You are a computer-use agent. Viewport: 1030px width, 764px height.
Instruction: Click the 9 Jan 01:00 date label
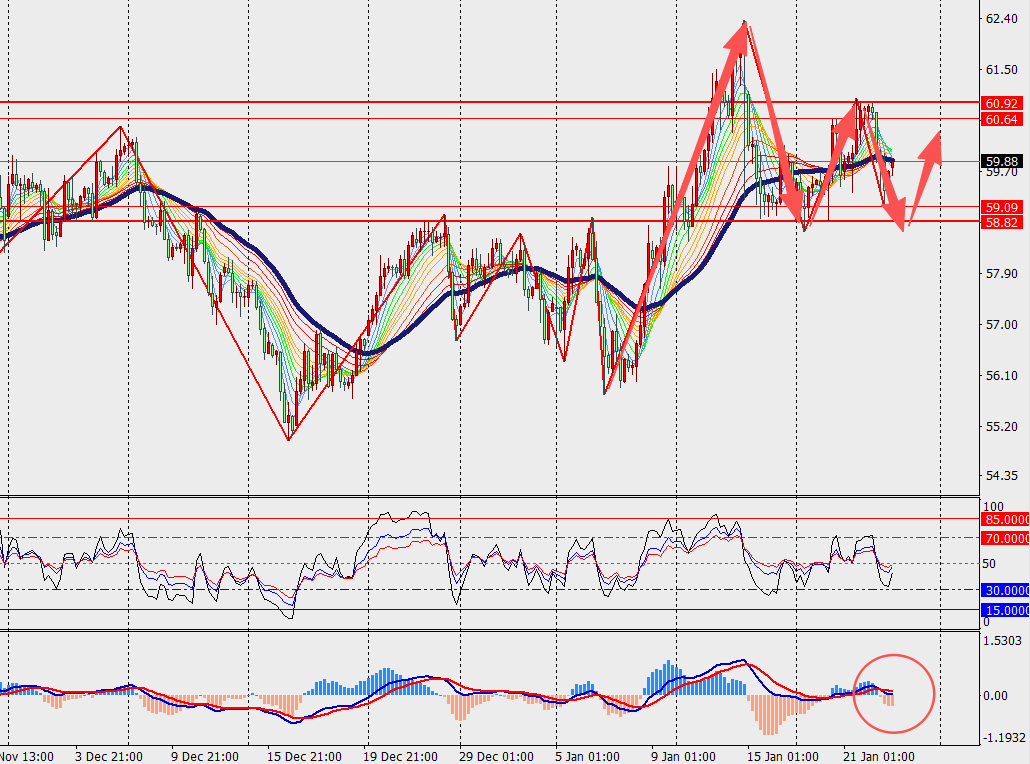click(682, 755)
